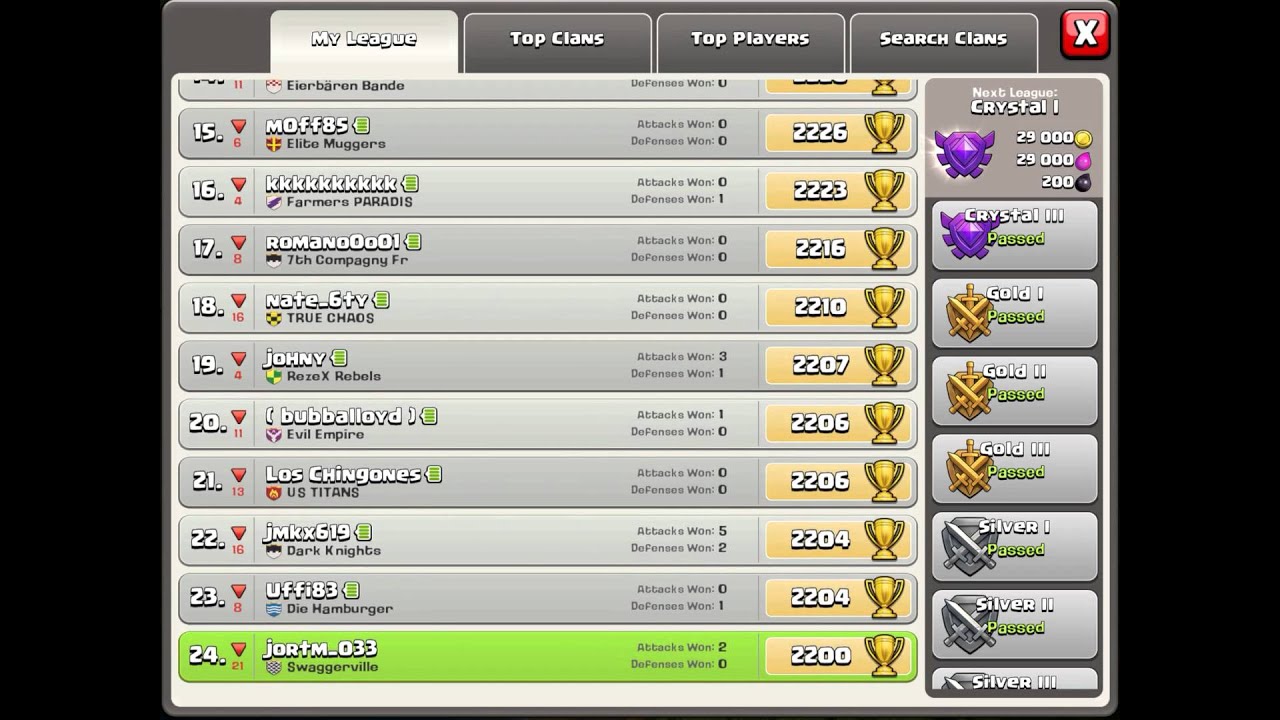
Task: Open jmkx619's ranking row
Action: pos(547,540)
